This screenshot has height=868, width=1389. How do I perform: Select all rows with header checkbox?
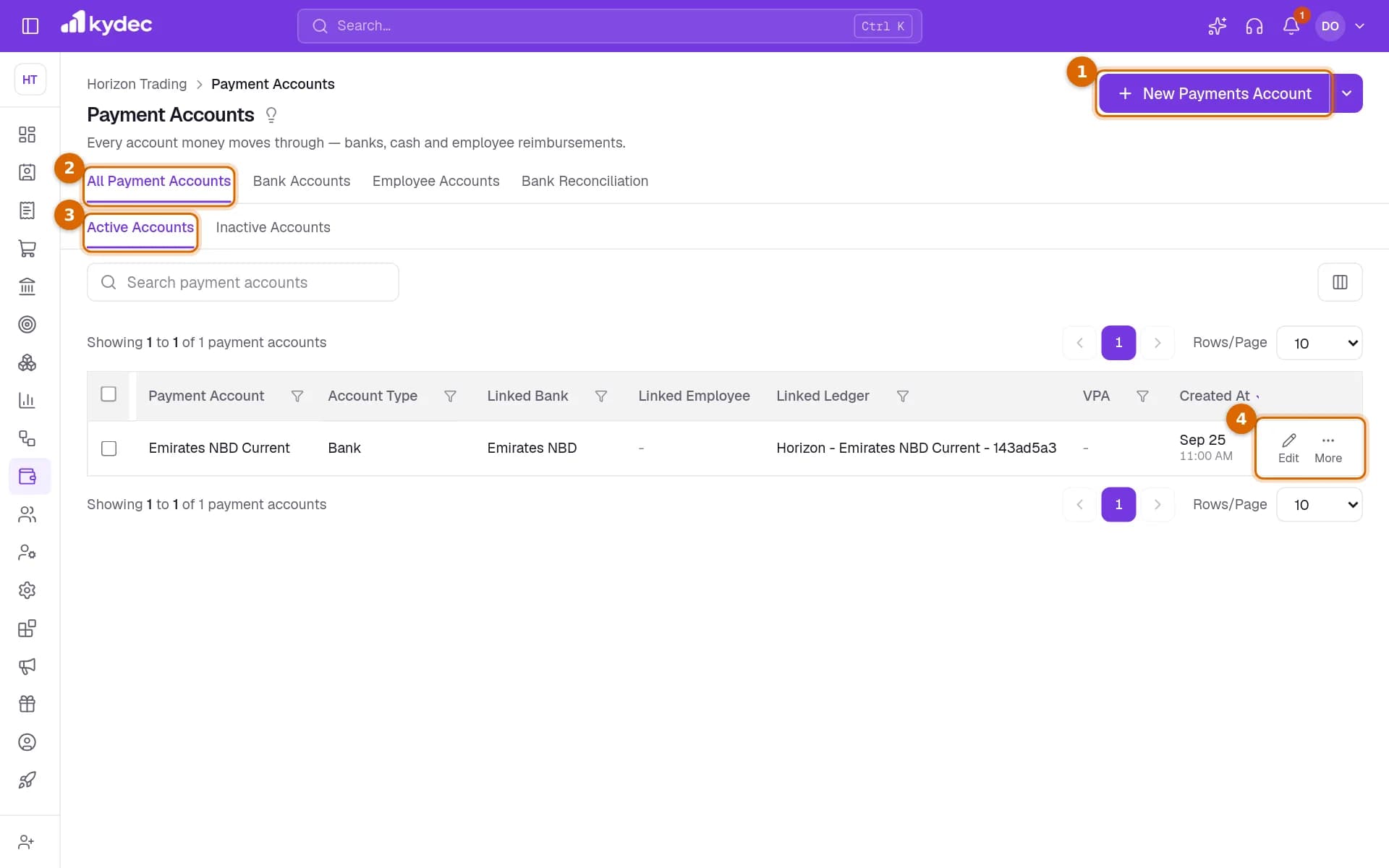click(109, 394)
